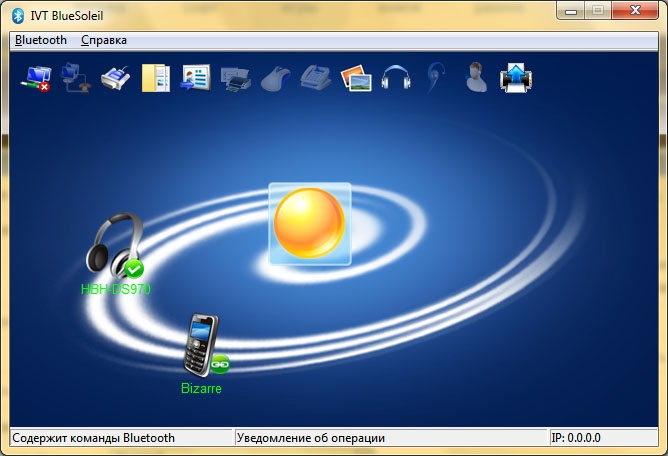Click the IP address status bar panel
Screen dimensions: 668x456
click(x=603, y=438)
